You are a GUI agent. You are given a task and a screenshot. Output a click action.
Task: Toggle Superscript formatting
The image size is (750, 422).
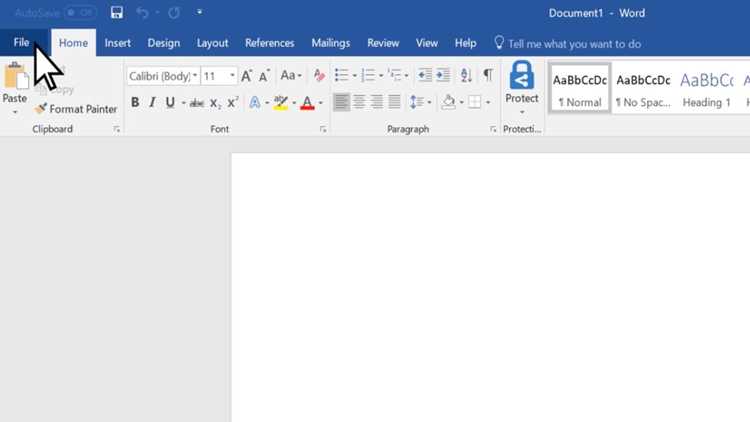[x=233, y=102]
